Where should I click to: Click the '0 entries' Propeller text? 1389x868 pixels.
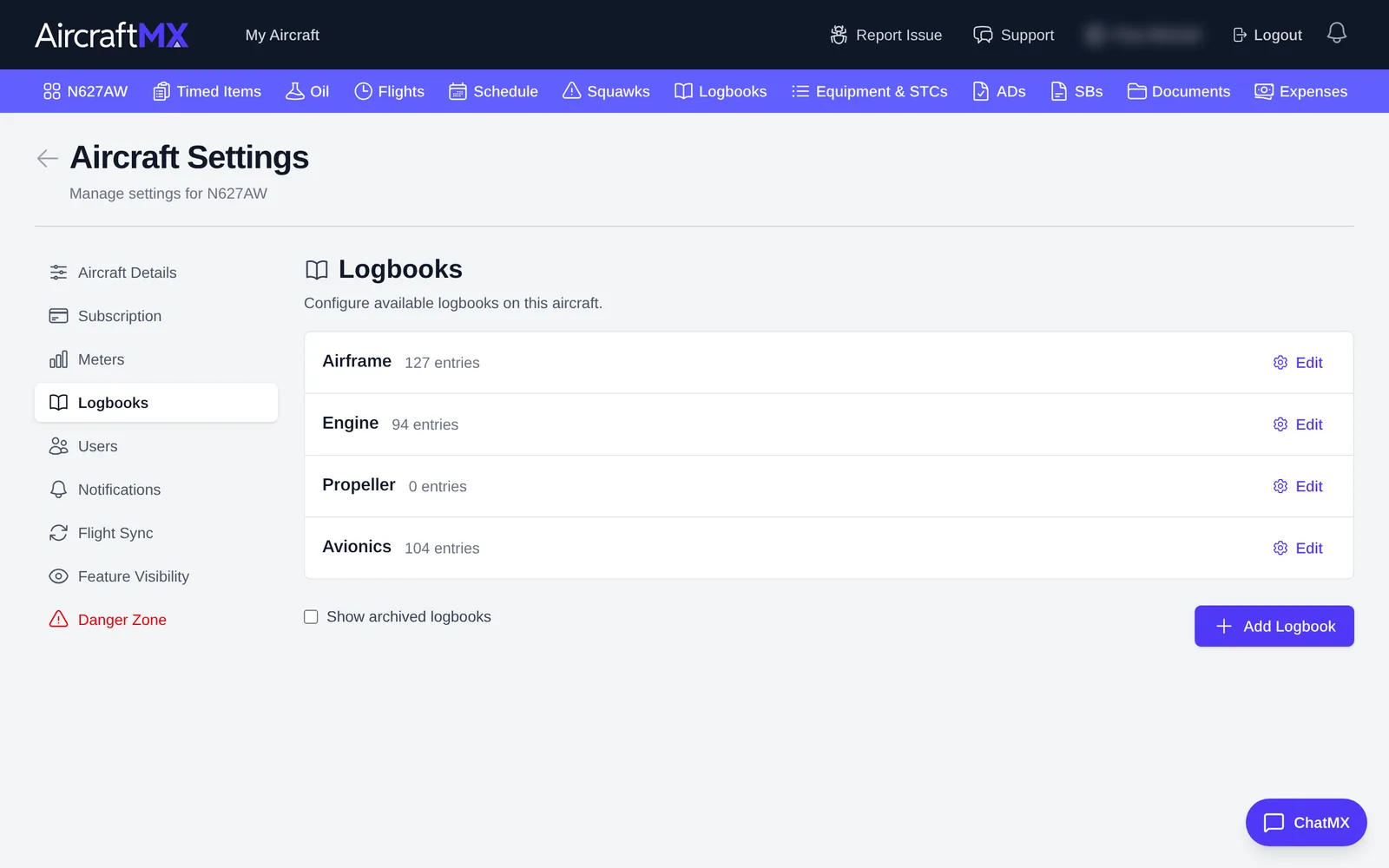click(438, 486)
